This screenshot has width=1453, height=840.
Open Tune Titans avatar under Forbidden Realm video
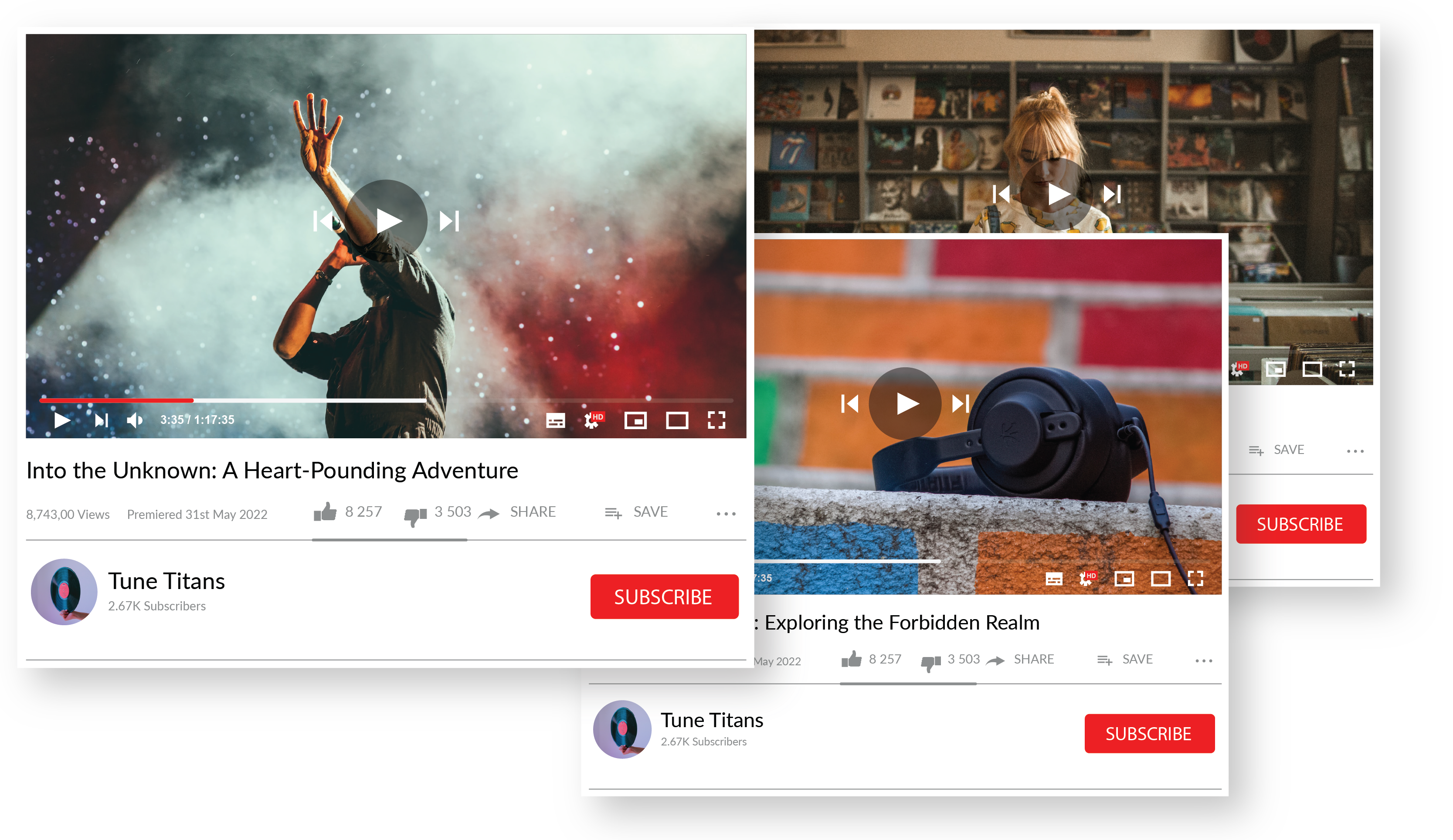tap(622, 729)
